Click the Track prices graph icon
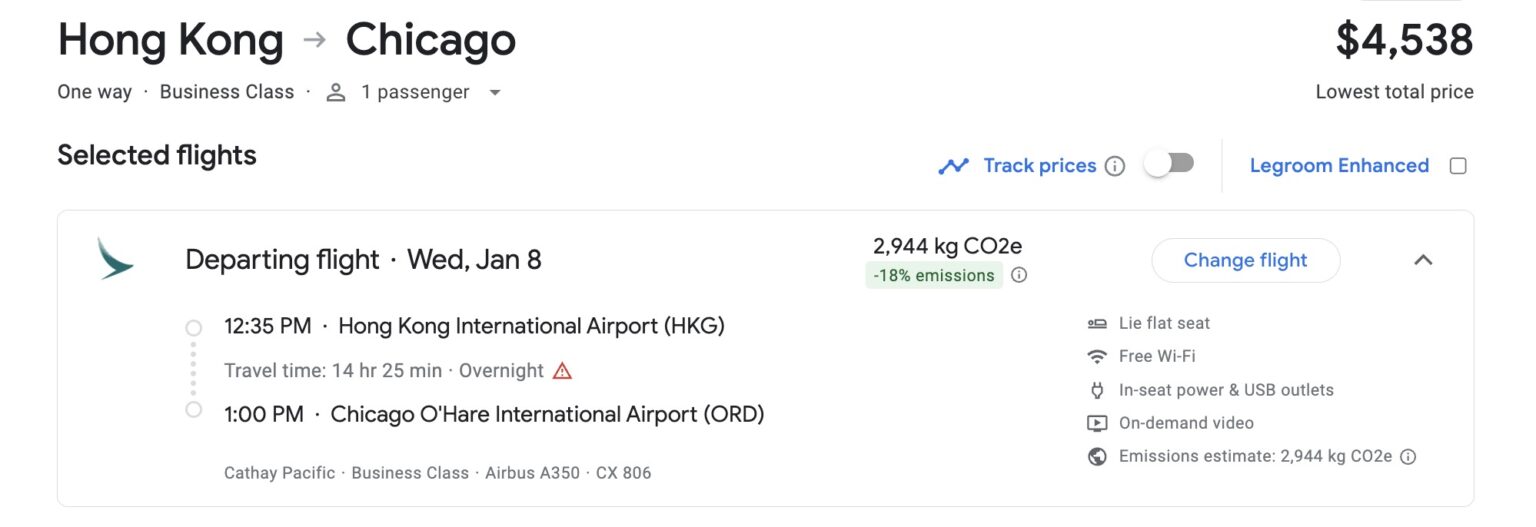Image resolution: width=1536 pixels, height=527 pixels. click(953, 166)
